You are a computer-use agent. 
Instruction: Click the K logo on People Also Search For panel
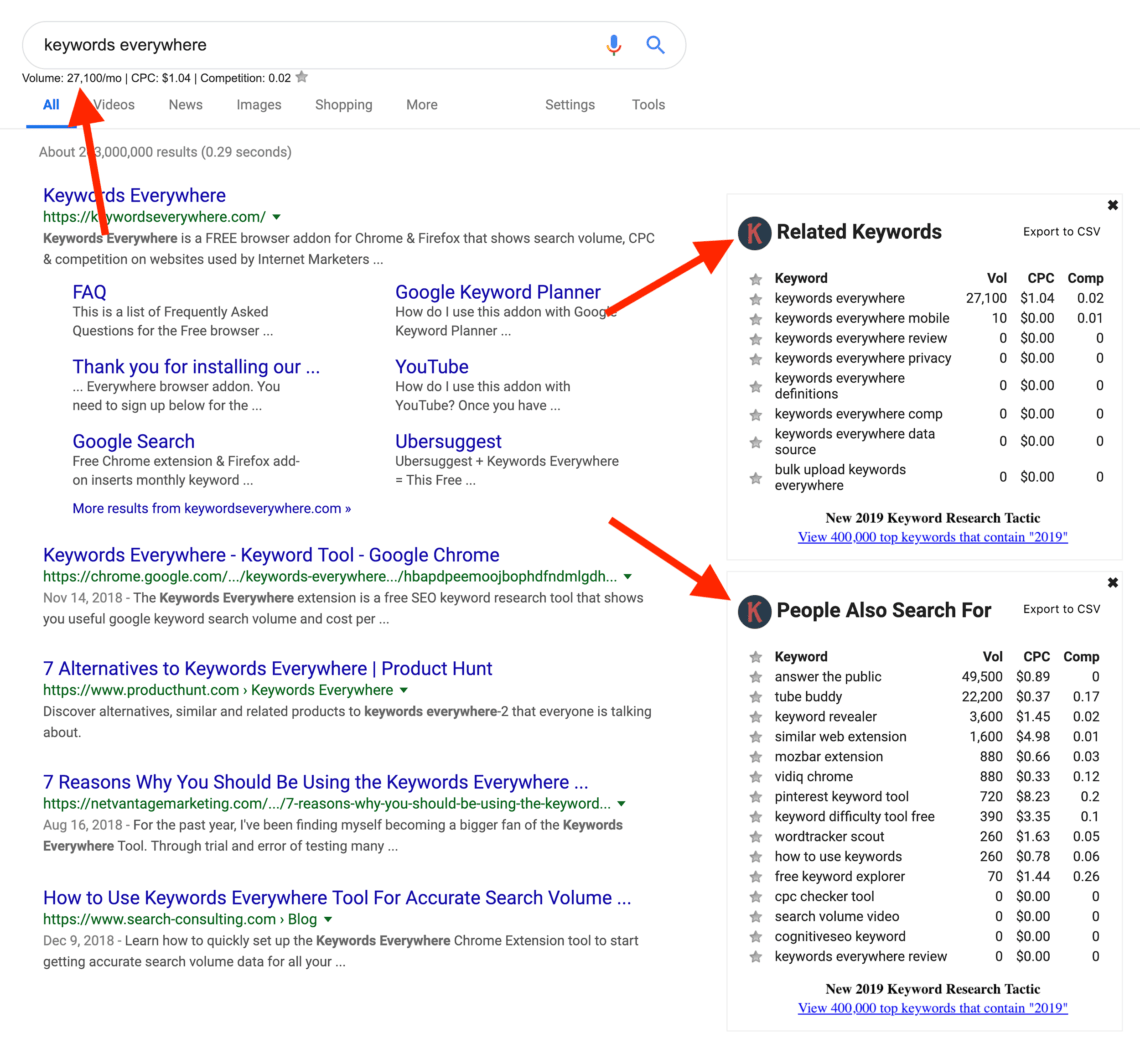[755, 611]
